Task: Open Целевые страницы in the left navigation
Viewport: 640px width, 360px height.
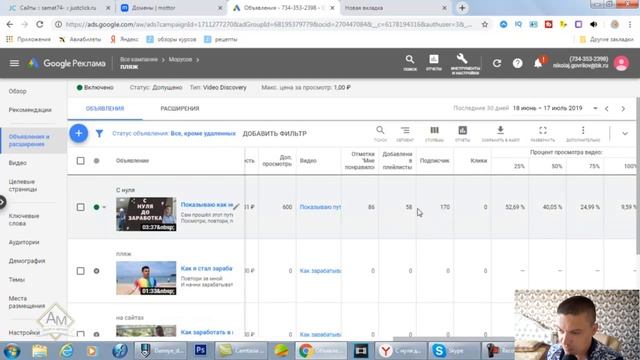Action: coord(23,185)
